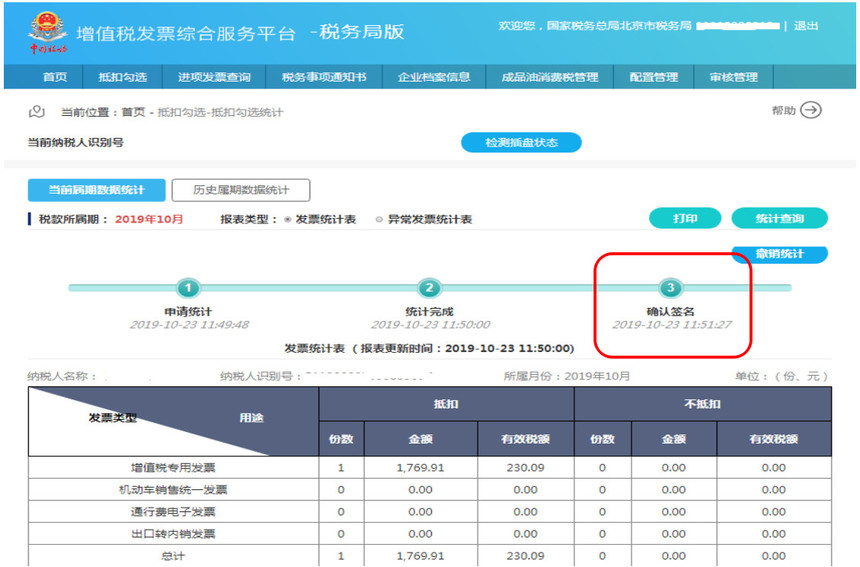
Task: Click the tax bureau emblem logo
Action: pyautogui.click(x=47, y=31)
